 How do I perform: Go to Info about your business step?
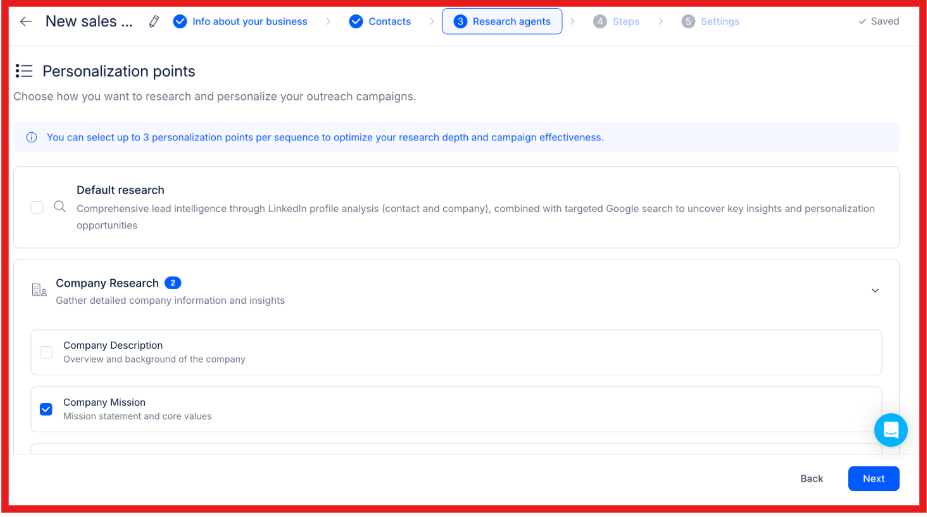click(x=241, y=21)
